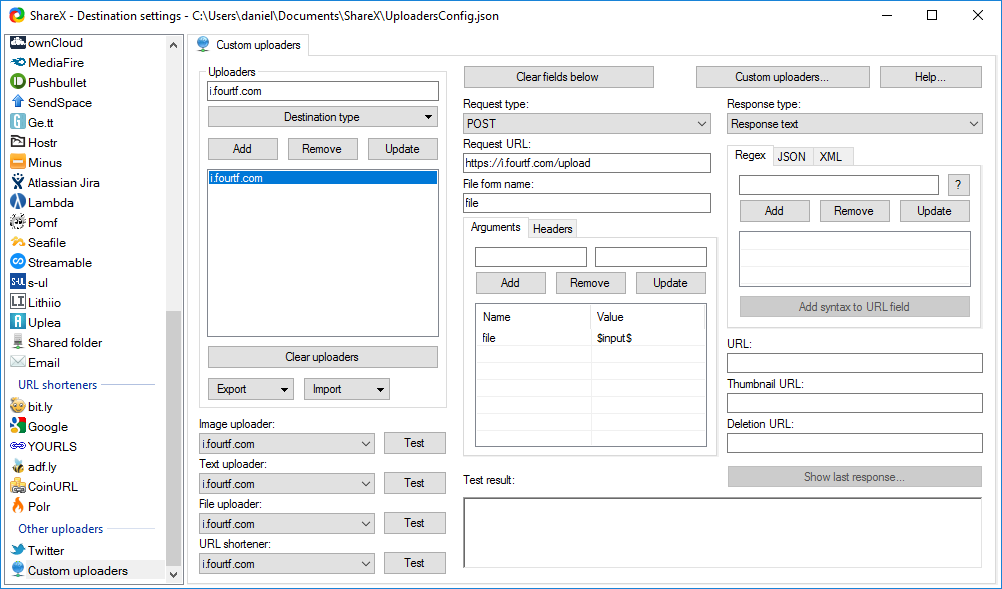Select the Pomf icon
The image size is (1002, 589).
[18, 222]
